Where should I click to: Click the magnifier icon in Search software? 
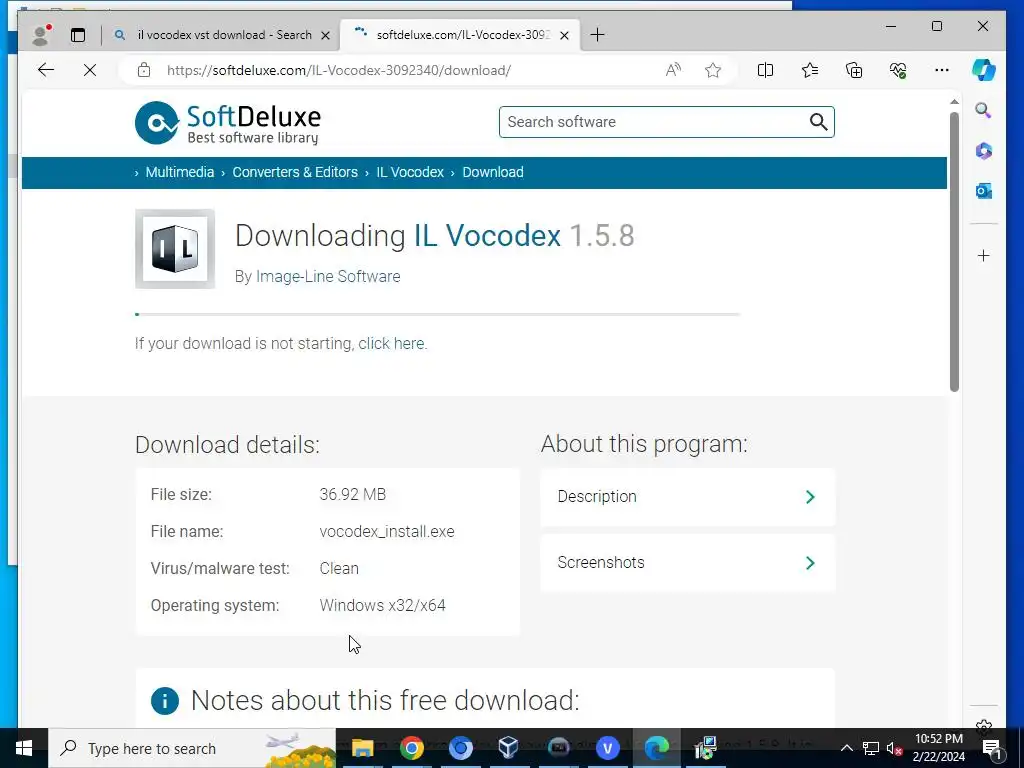point(818,122)
